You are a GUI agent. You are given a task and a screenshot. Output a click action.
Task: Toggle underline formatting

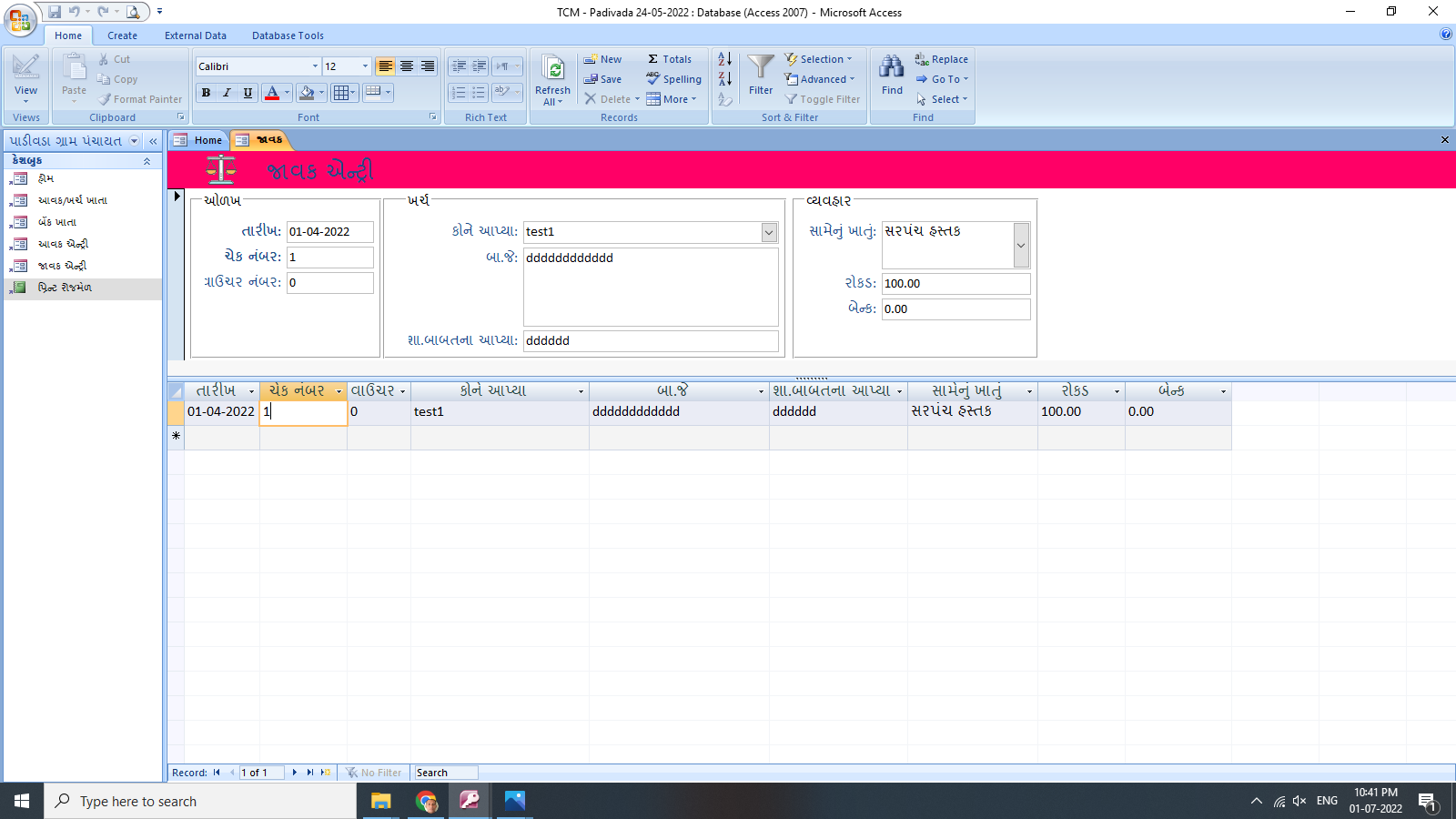pyautogui.click(x=247, y=92)
